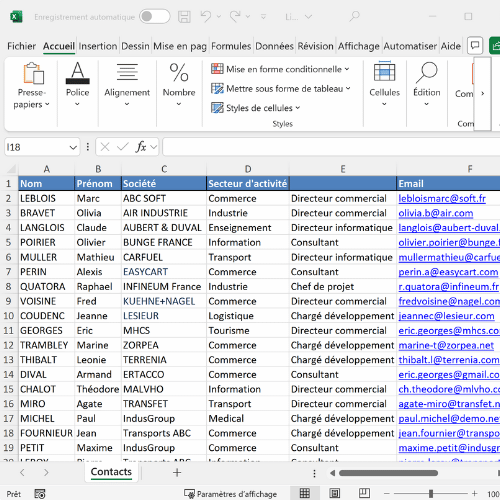Confirm entry with the checkmark icon
This screenshot has height=500, width=500.
[123, 147]
